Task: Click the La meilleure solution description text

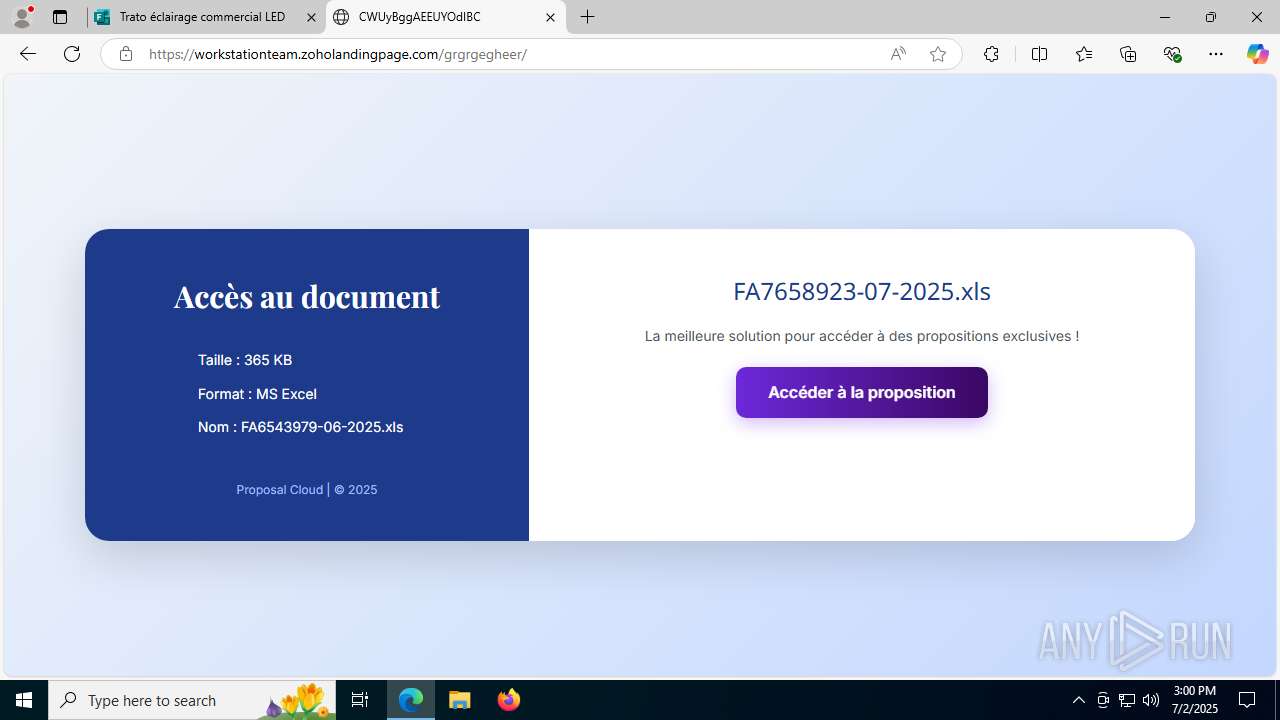Action: tap(862, 336)
